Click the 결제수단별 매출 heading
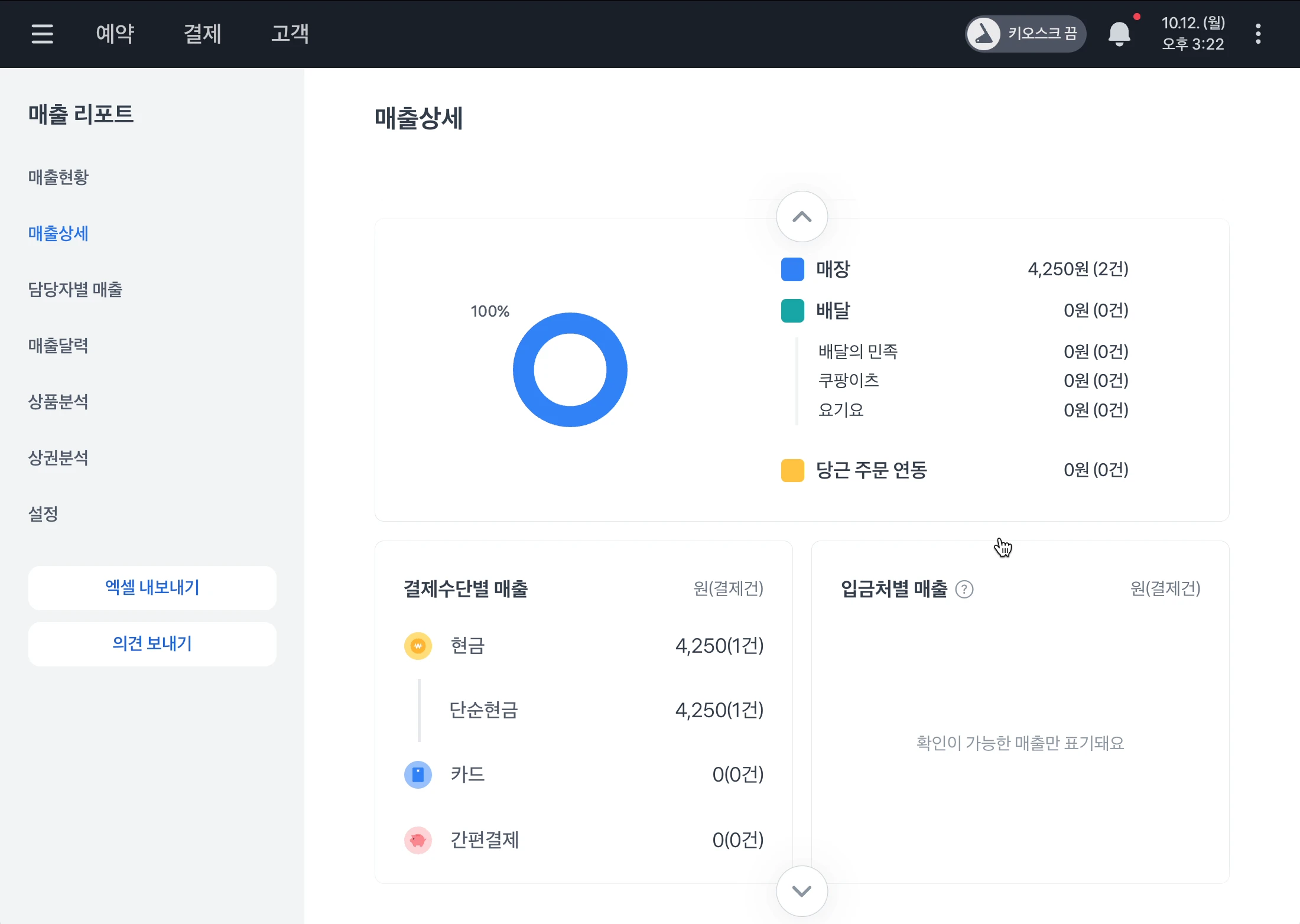1300x924 pixels. pos(466,589)
